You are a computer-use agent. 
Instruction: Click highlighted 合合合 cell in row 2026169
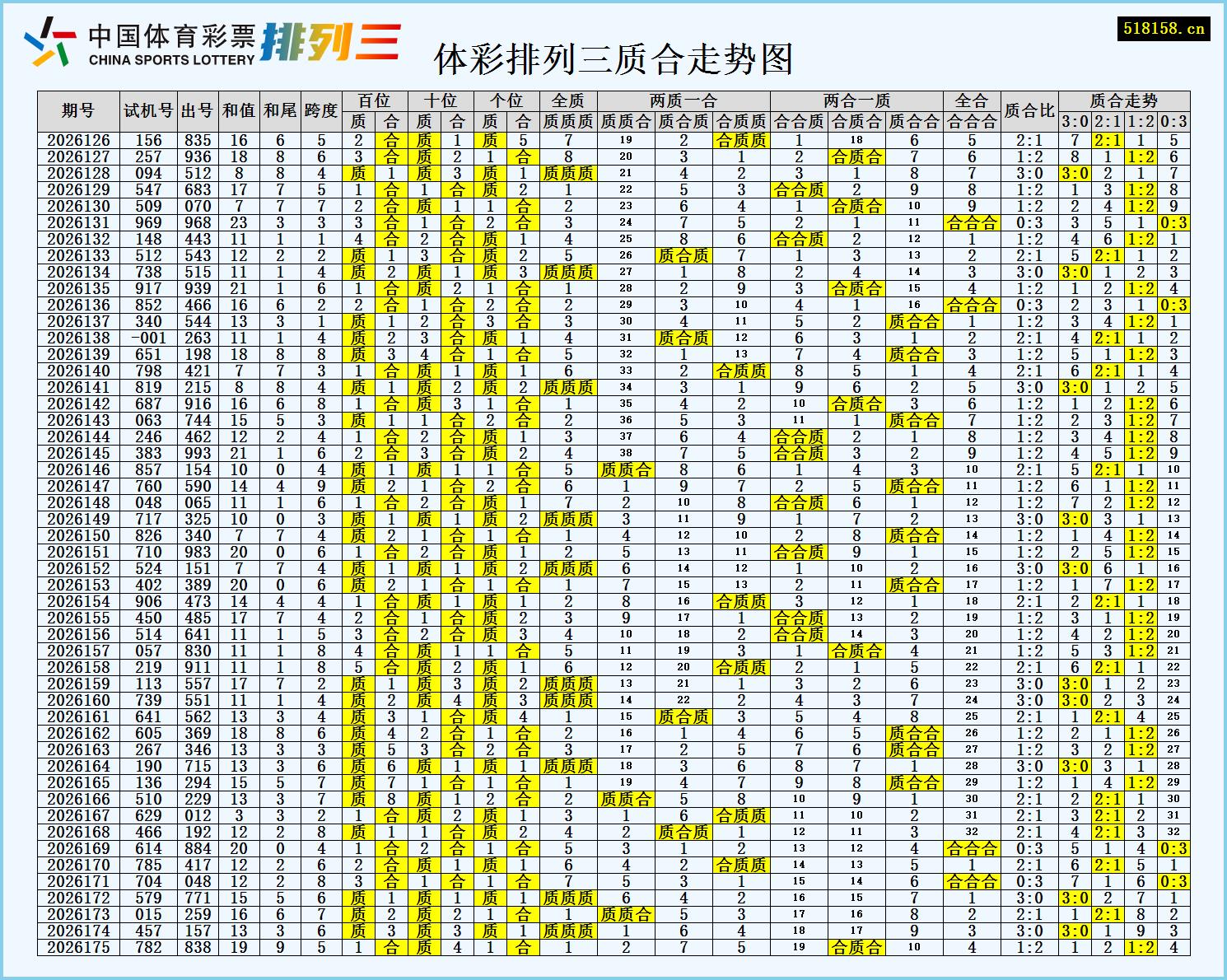point(972,849)
